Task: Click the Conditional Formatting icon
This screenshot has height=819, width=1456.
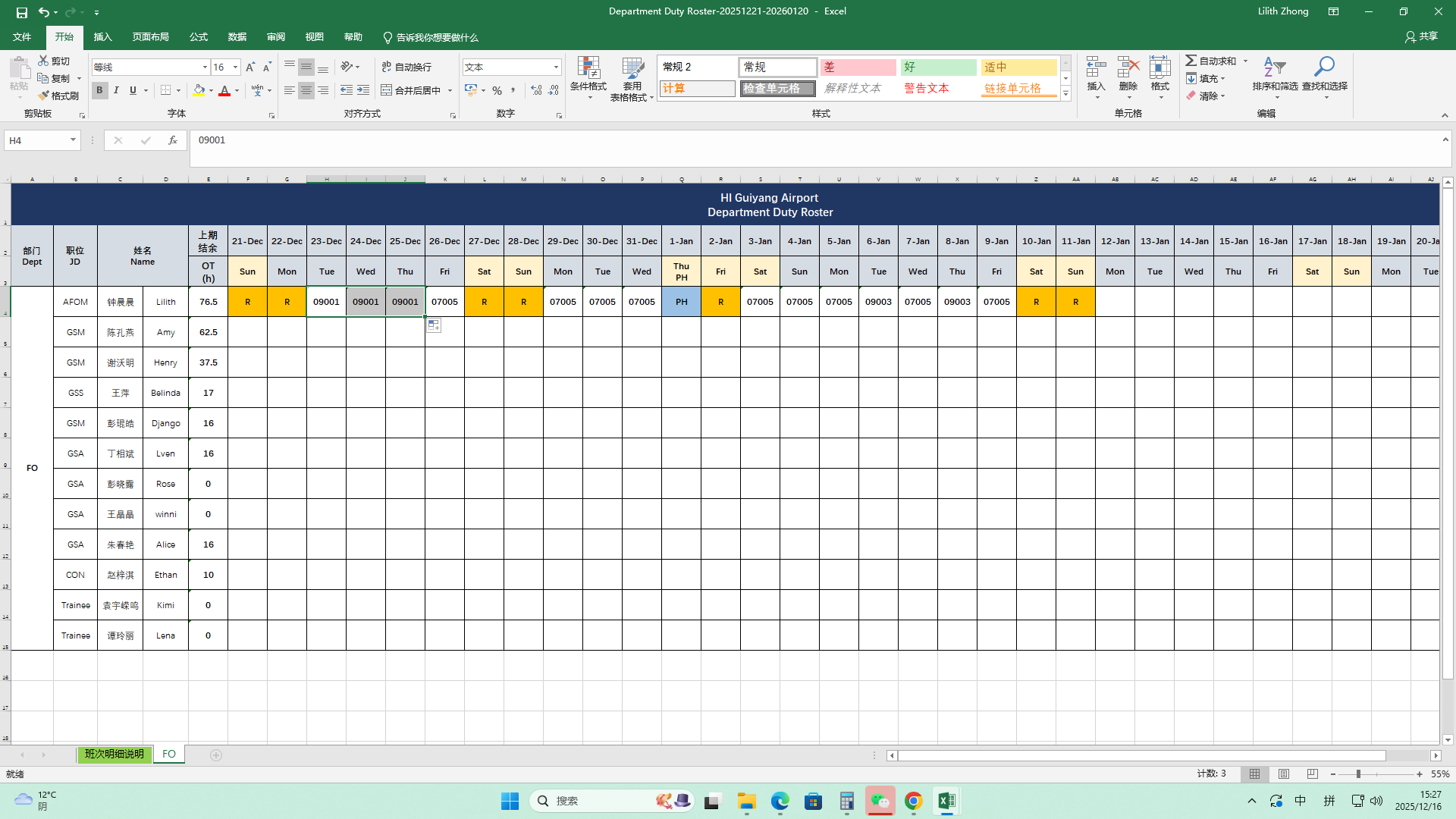Action: (x=588, y=68)
